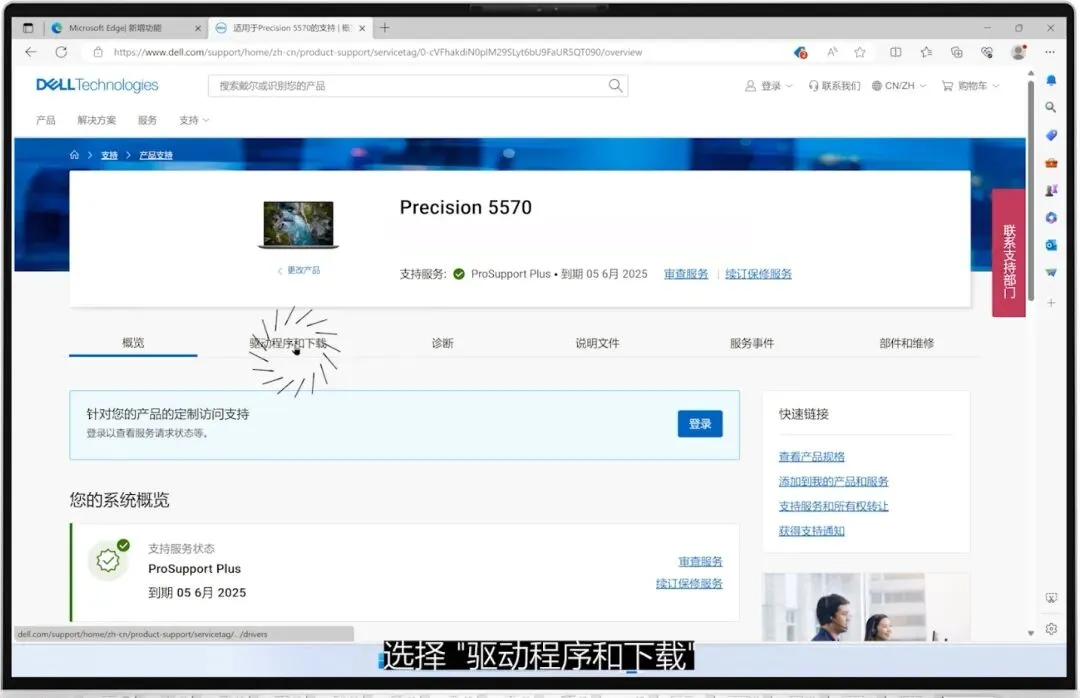Open Edge browser favorites star in address bar
The height and width of the screenshot is (698, 1080).
coord(860,51)
